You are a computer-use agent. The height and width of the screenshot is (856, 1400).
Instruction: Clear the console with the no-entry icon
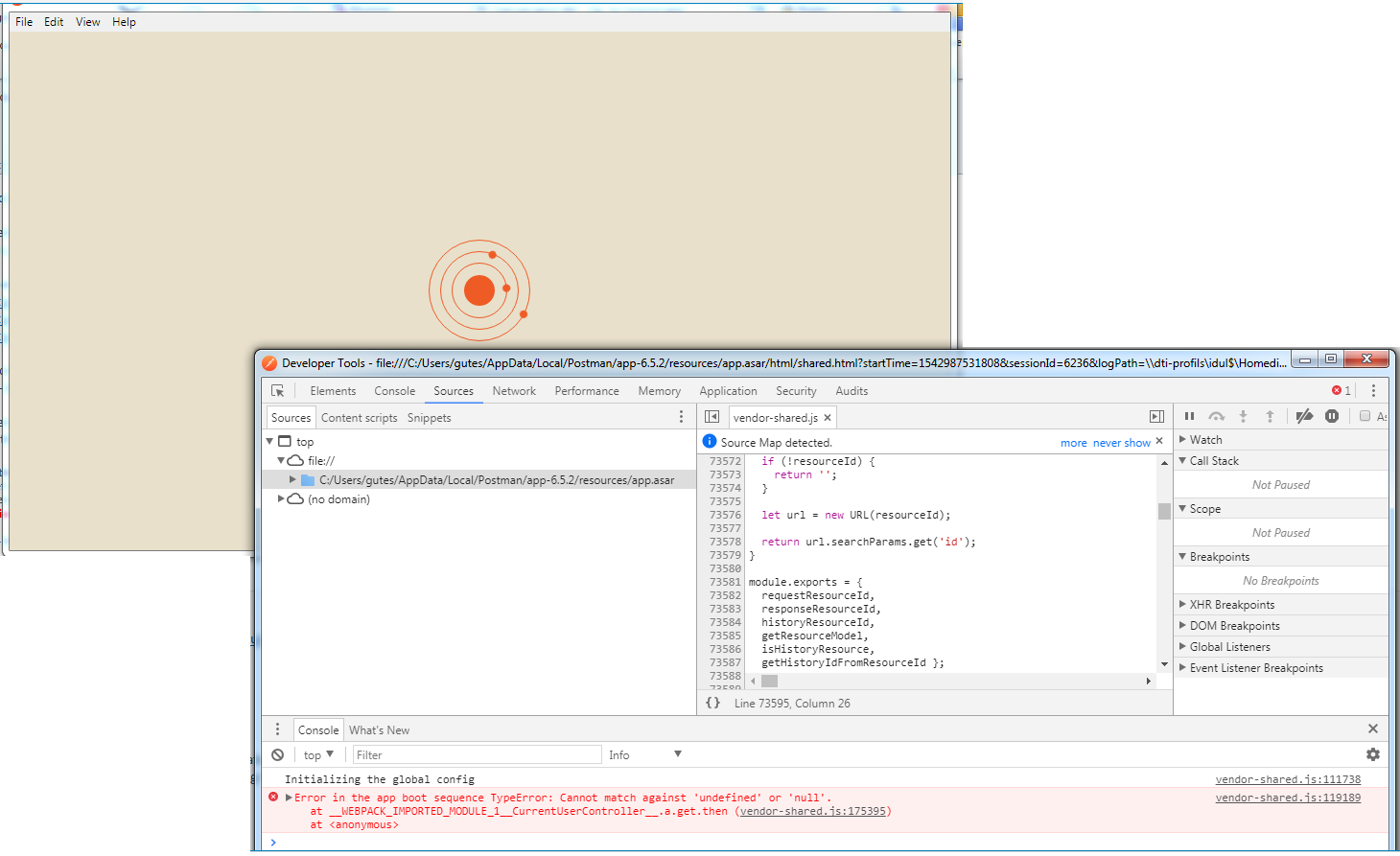coord(278,754)
